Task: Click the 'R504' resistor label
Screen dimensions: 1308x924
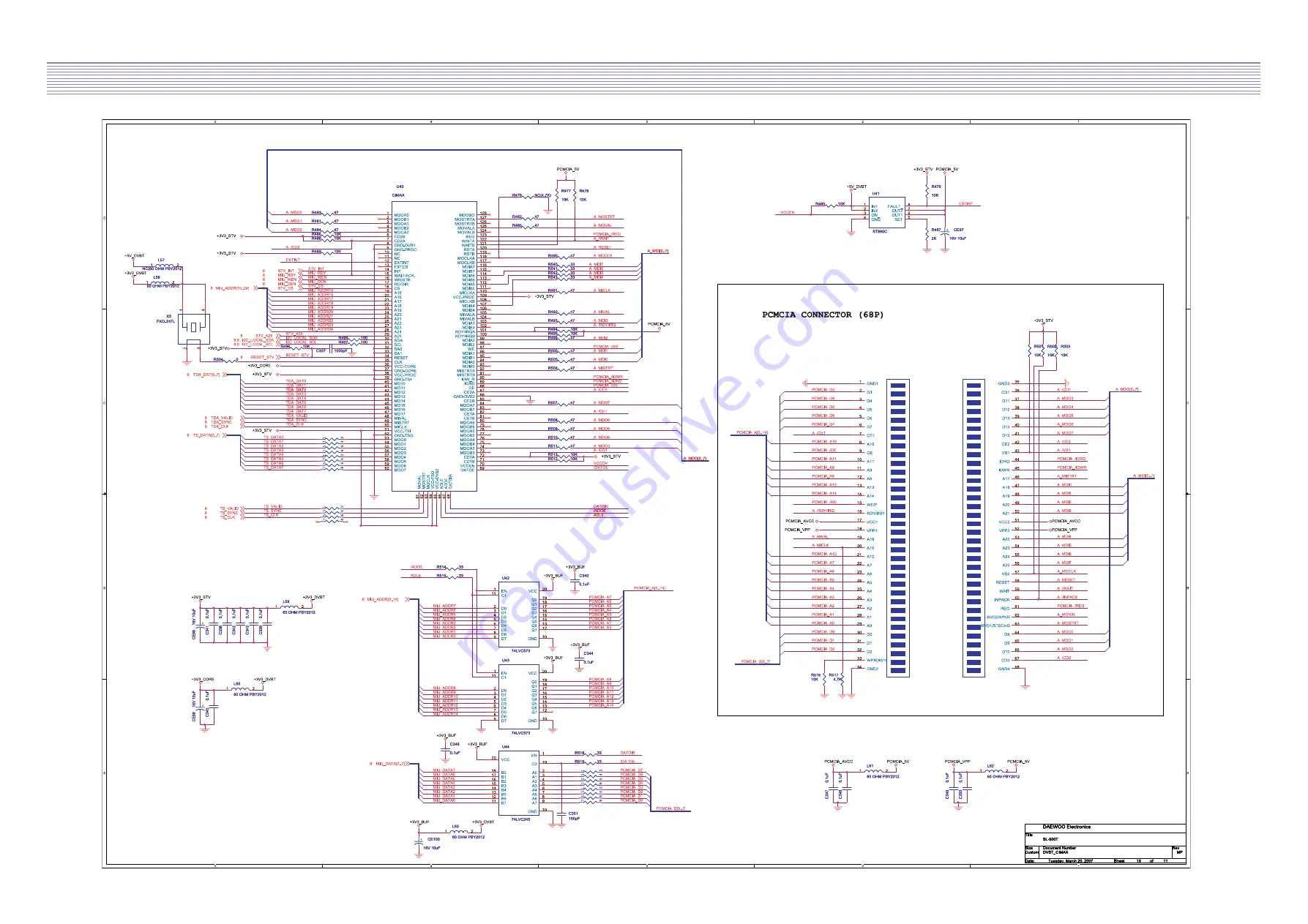Action: pyautogui.click(x=218, y=359)
